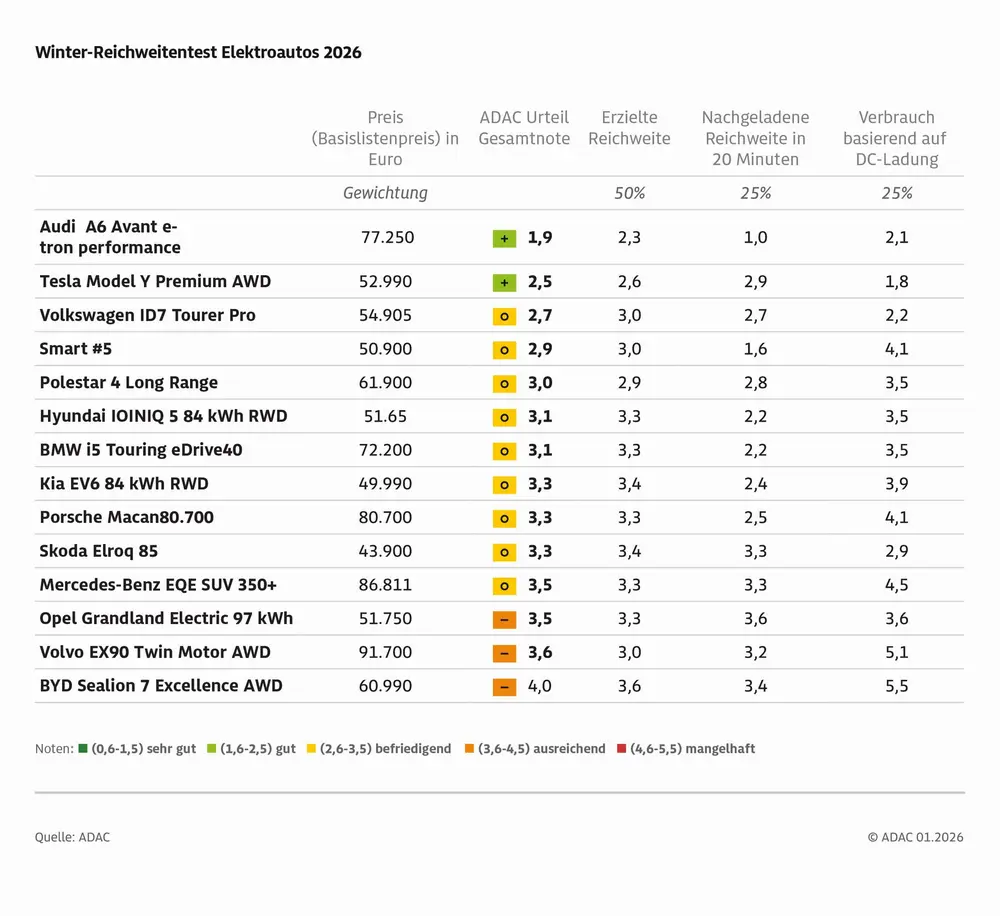
Task: Click the green plus rating icon for Audi A6 Avant
Action: [504, 238]
